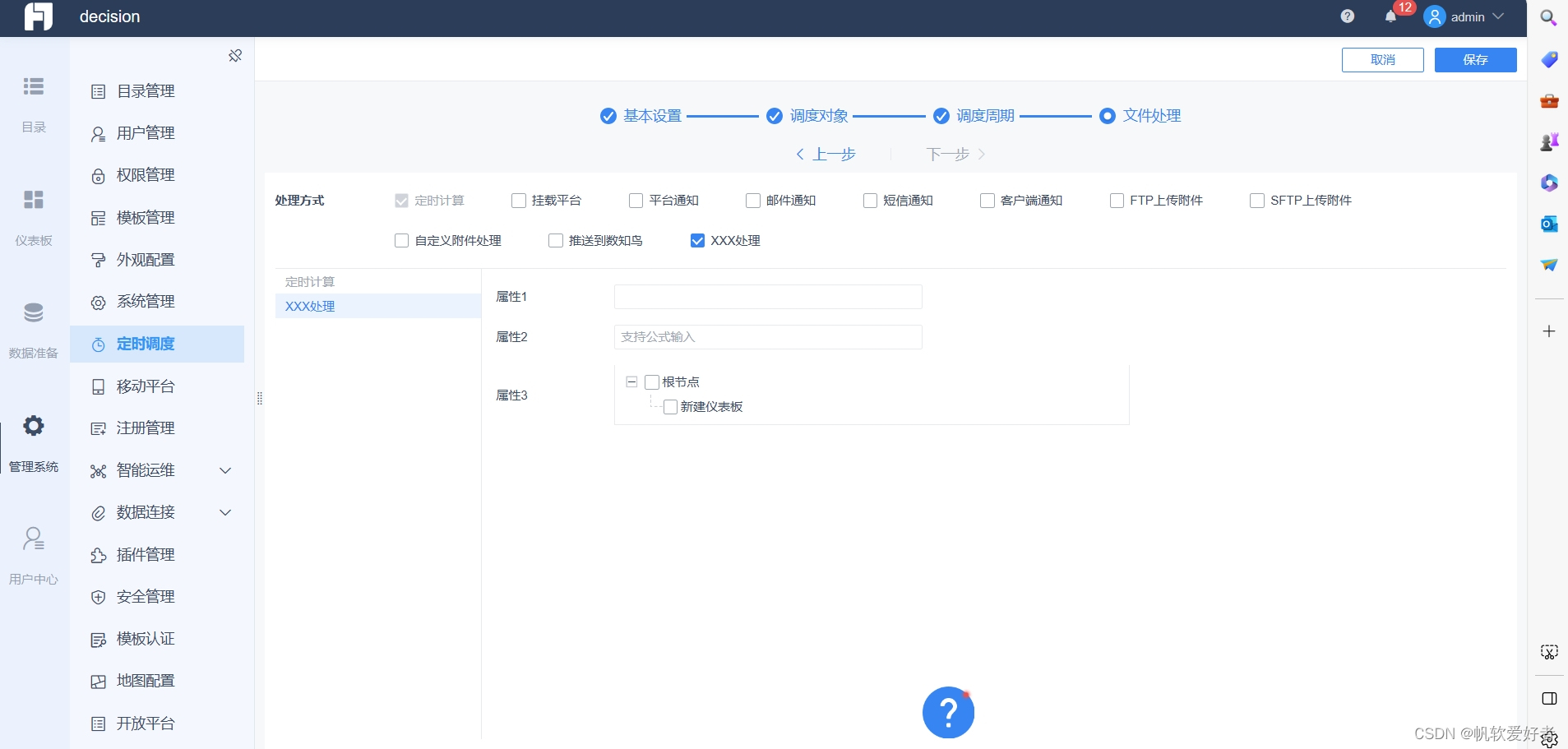Click the plus add icon in browser sidebar
This screenshot has width=1568, height=749.
1549,331
